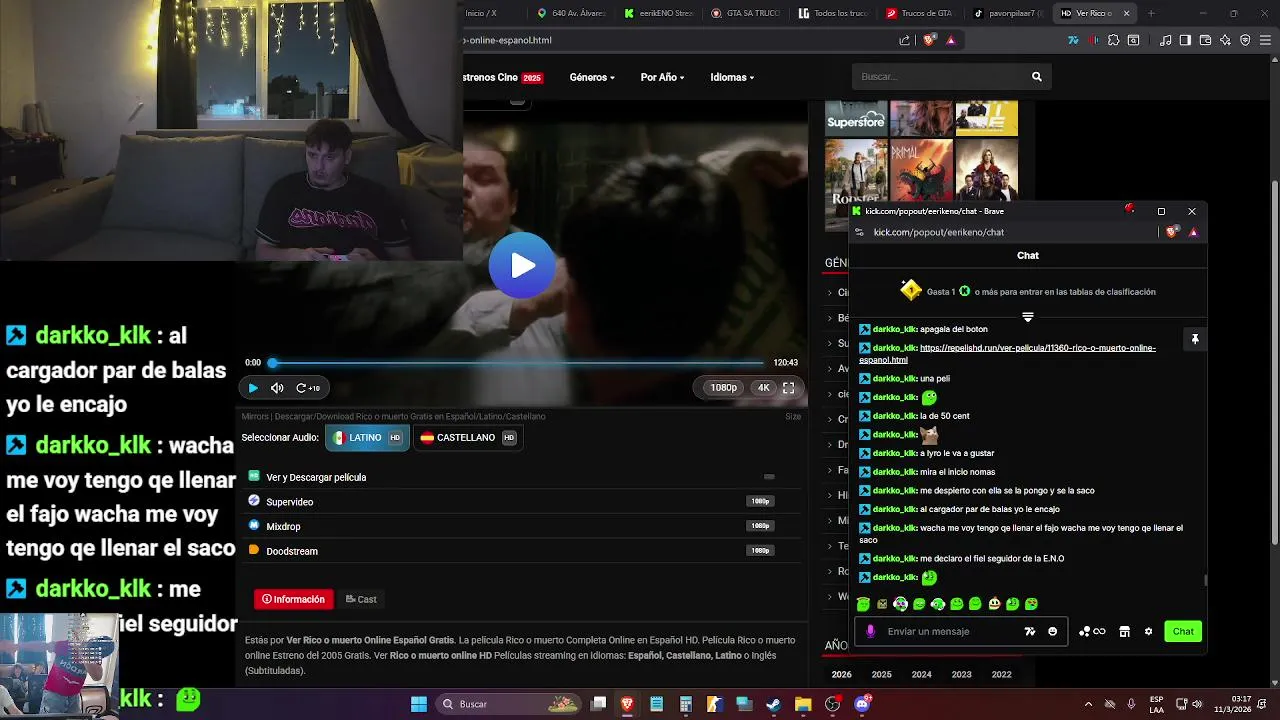Switch to the pavonpilaar7 TikTok tab
Viewport: 1280px width, 720px height.
pyautogui.click(x=1007, y=13)
